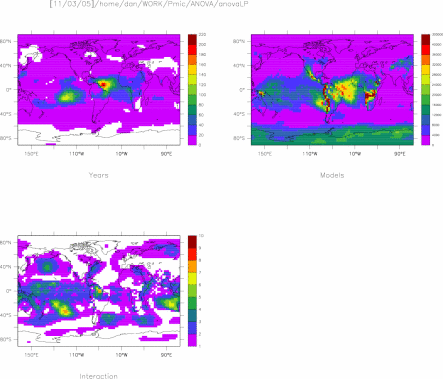Pick the magenta bottom segment of Years colorbar
The width and height of the screenshot is (443, 379).
pyautogui.click(x=192, y=140)
